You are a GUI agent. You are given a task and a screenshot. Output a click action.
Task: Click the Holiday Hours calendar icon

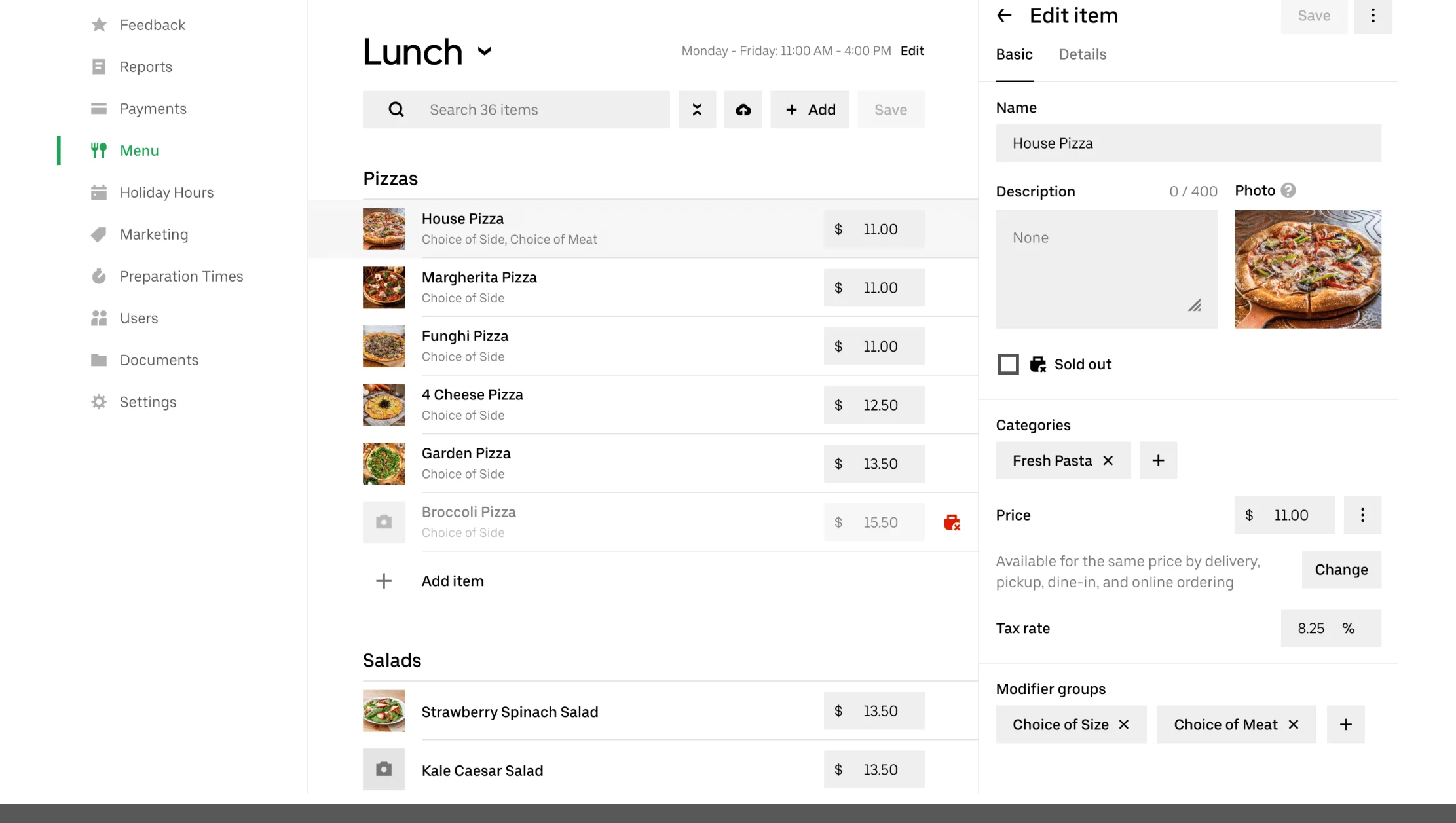click(99, 192)
